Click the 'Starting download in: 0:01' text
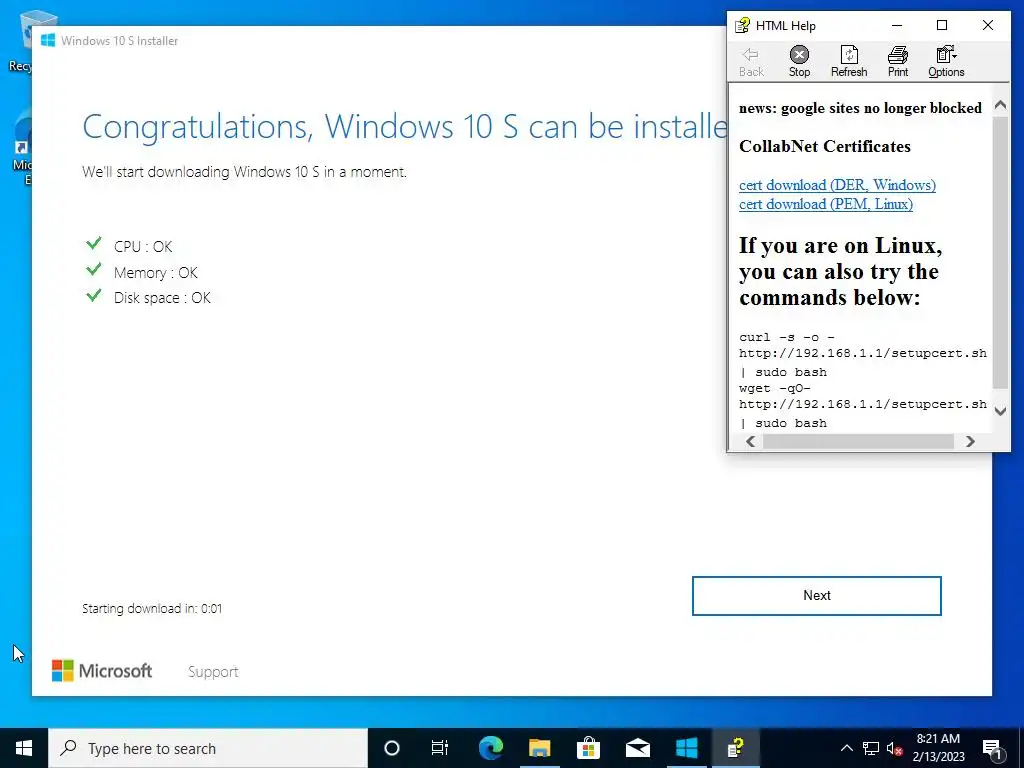 (152, 609)
